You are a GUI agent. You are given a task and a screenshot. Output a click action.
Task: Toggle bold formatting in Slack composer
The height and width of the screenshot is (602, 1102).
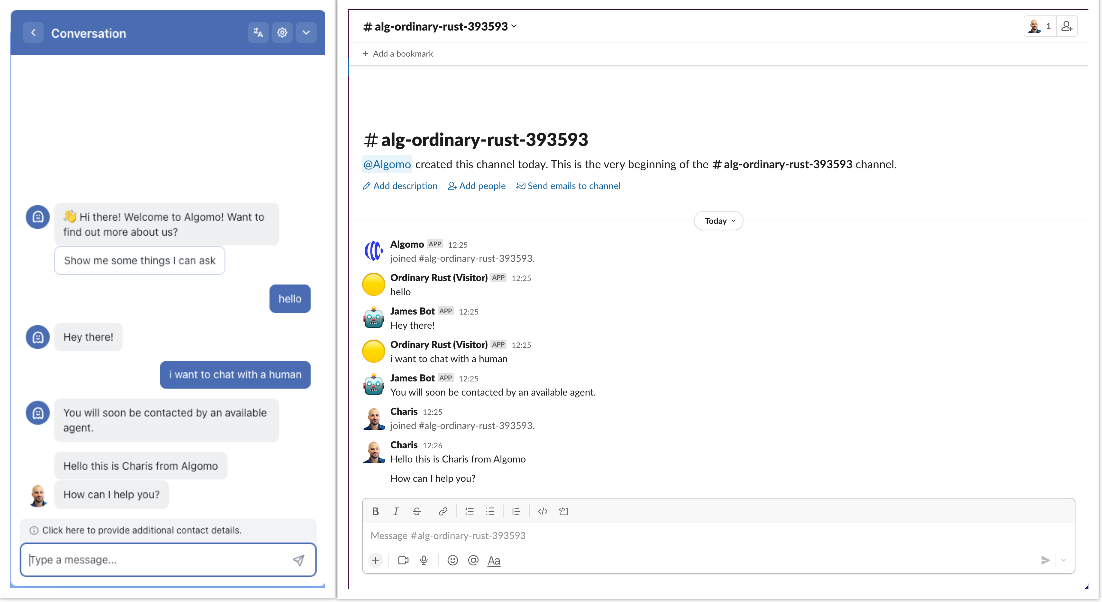(375, 511)
